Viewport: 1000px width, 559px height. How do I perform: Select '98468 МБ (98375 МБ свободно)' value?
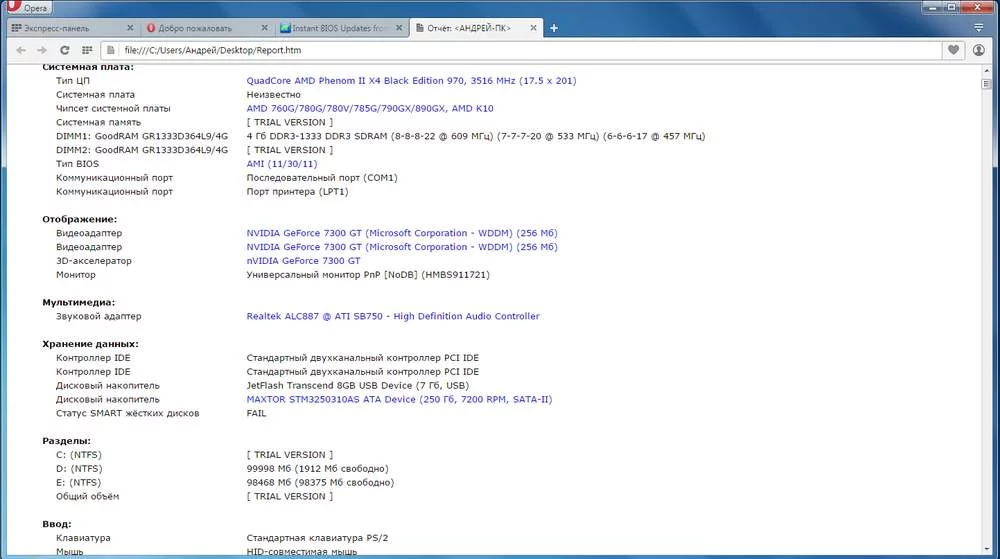(x=320, y=483)
